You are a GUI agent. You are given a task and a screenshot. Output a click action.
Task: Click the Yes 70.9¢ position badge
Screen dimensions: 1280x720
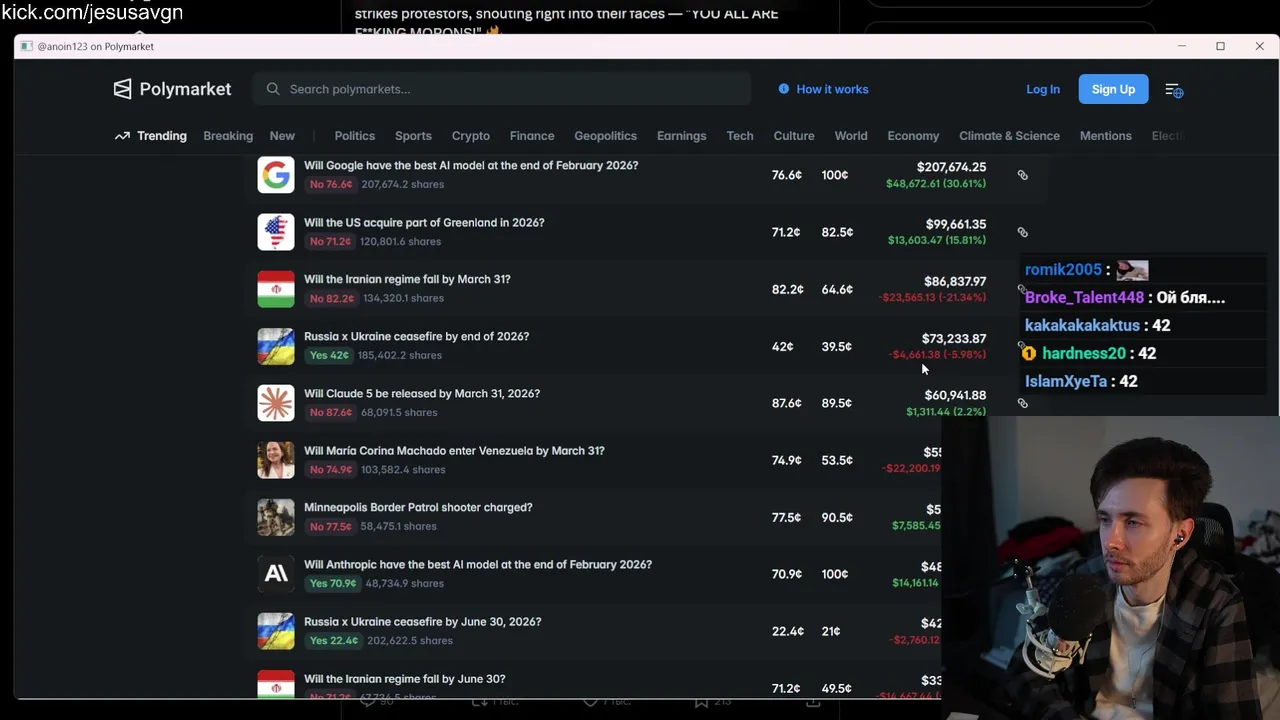(332, 583)
